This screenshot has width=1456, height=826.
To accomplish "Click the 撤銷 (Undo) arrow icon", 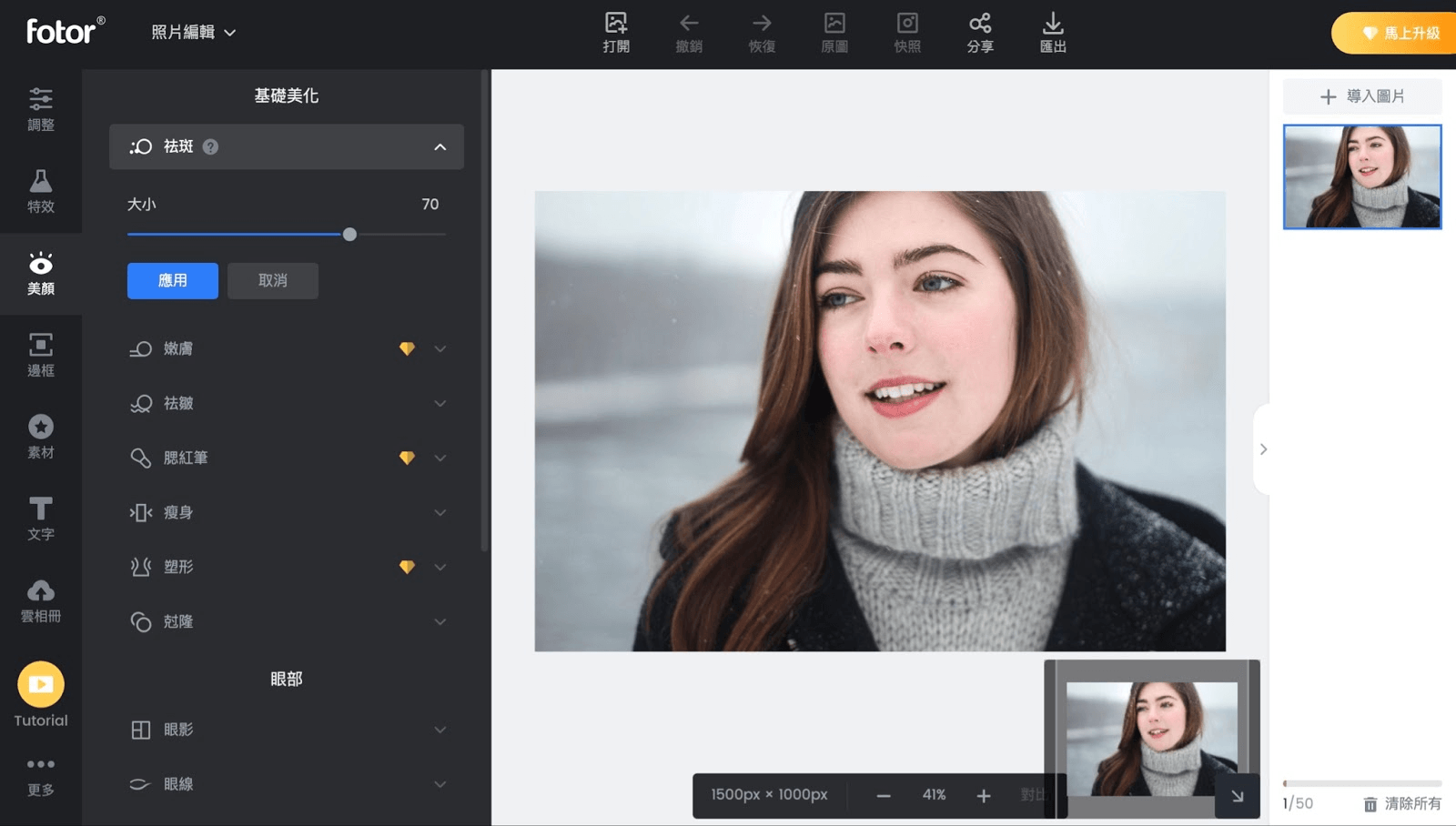I will coord(689,33).
